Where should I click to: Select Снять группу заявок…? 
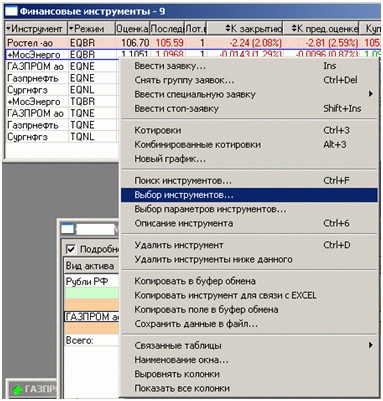tap(249, 80)
